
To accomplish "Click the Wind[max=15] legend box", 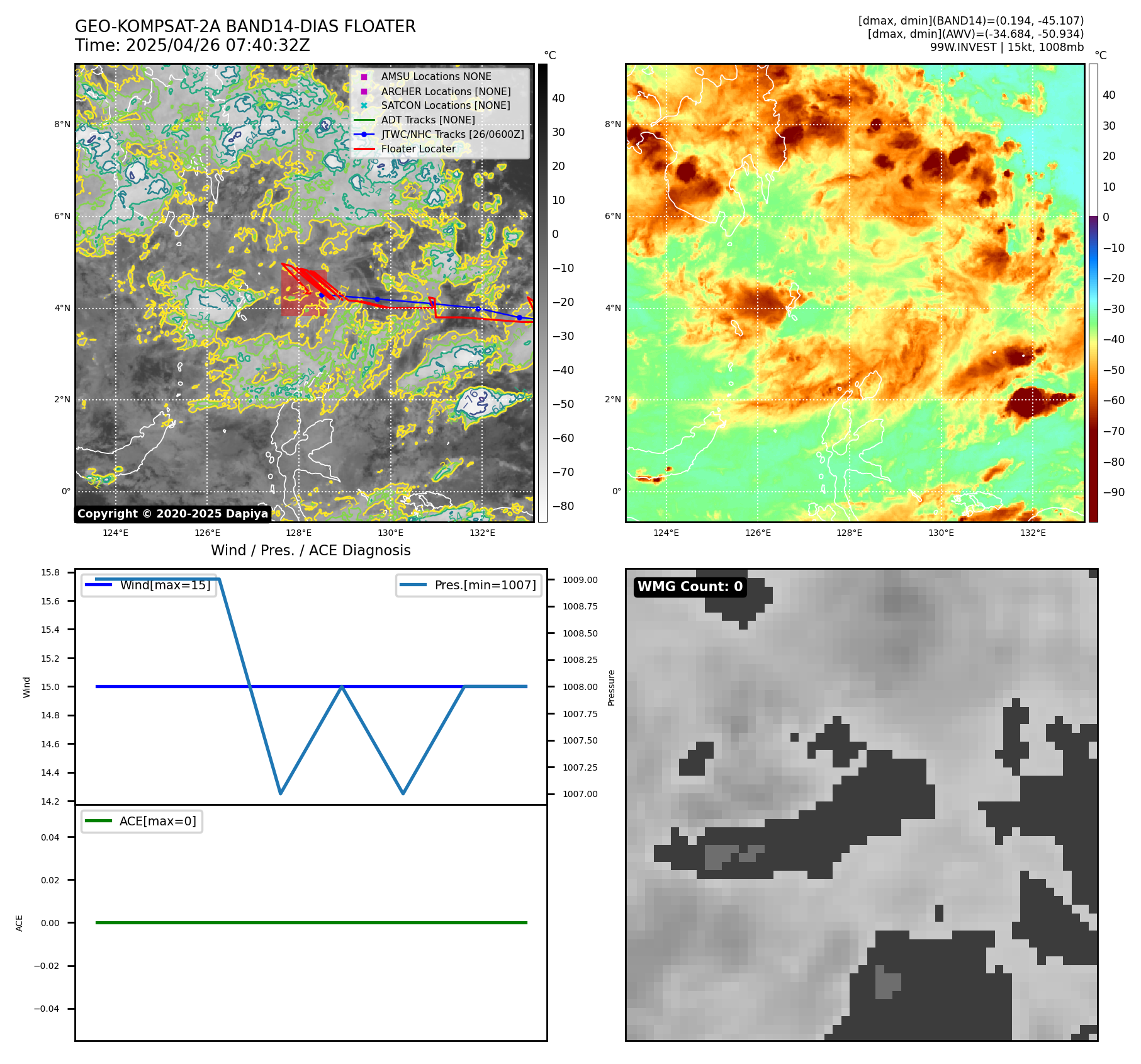I will pyautogui.click(x=149, y=586).
